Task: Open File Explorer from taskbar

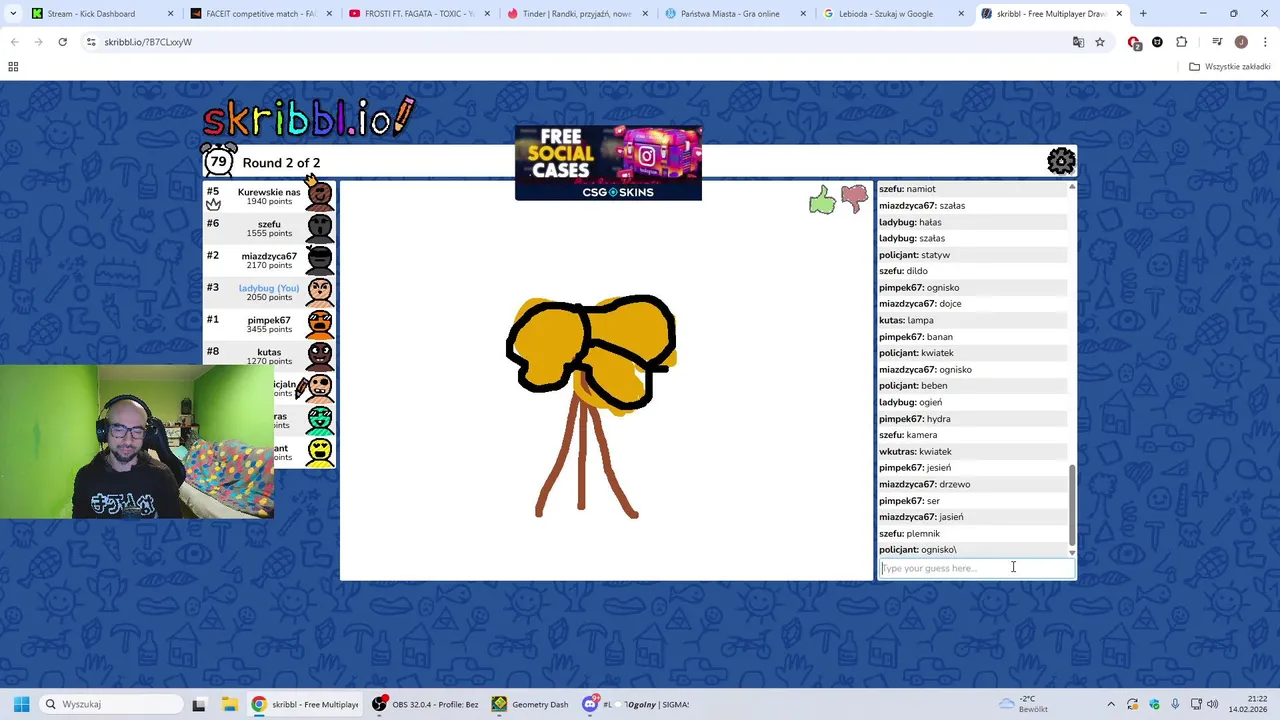Action: 229,704
